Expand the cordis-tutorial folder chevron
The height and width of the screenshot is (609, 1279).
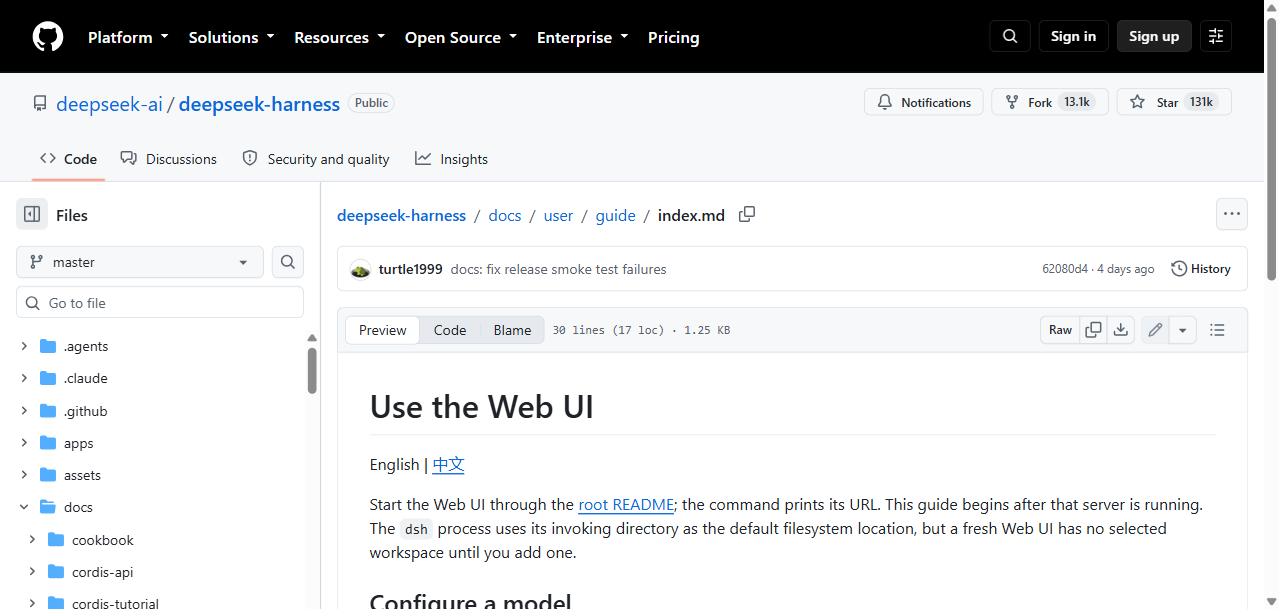click(32, 604)
